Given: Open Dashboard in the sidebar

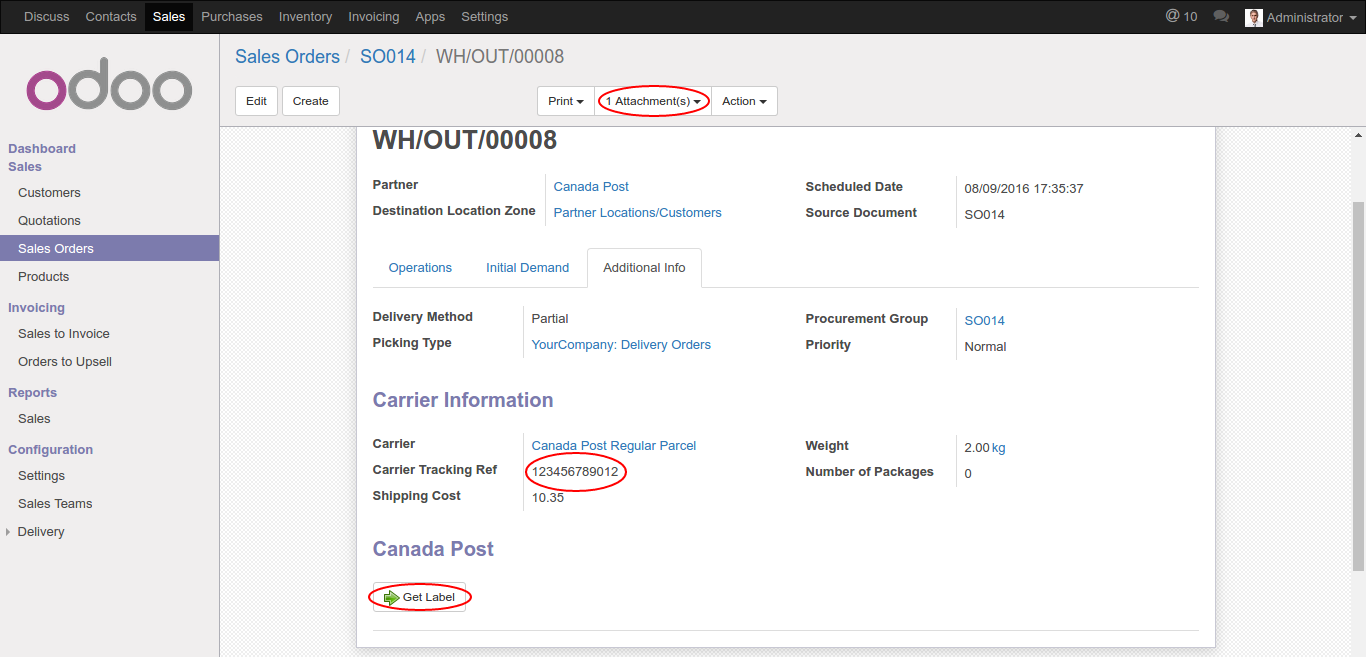Looking at the screenshot, I should coord(42,149).
